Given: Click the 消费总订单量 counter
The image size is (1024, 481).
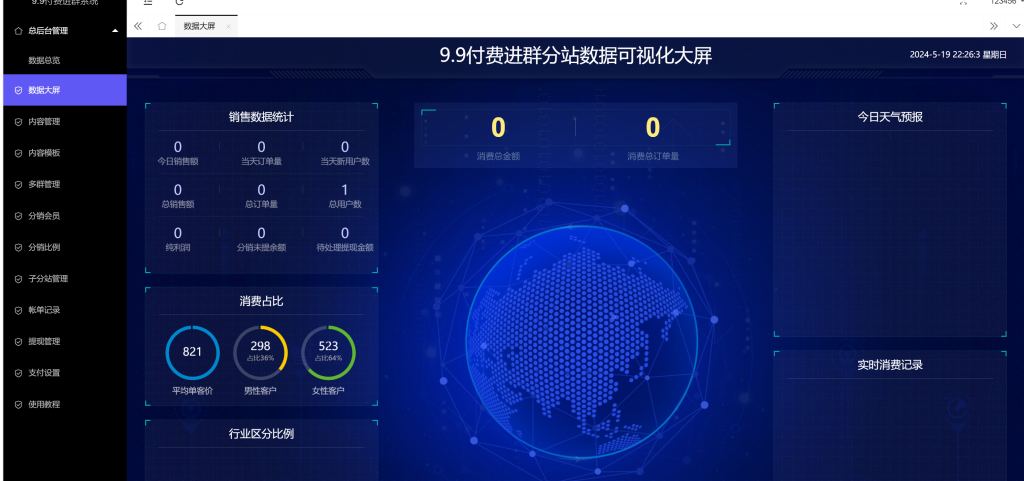Looking at the screenshot, I should [x=653, y=137].
